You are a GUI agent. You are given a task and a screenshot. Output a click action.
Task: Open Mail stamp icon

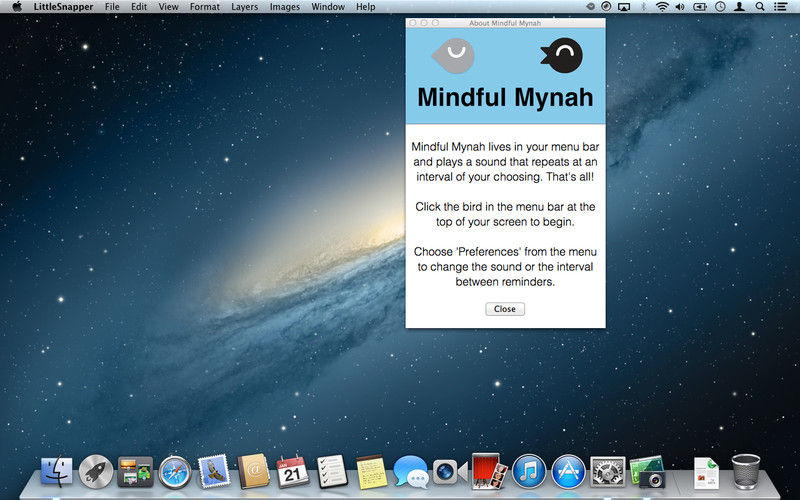(x=214, y=471)
